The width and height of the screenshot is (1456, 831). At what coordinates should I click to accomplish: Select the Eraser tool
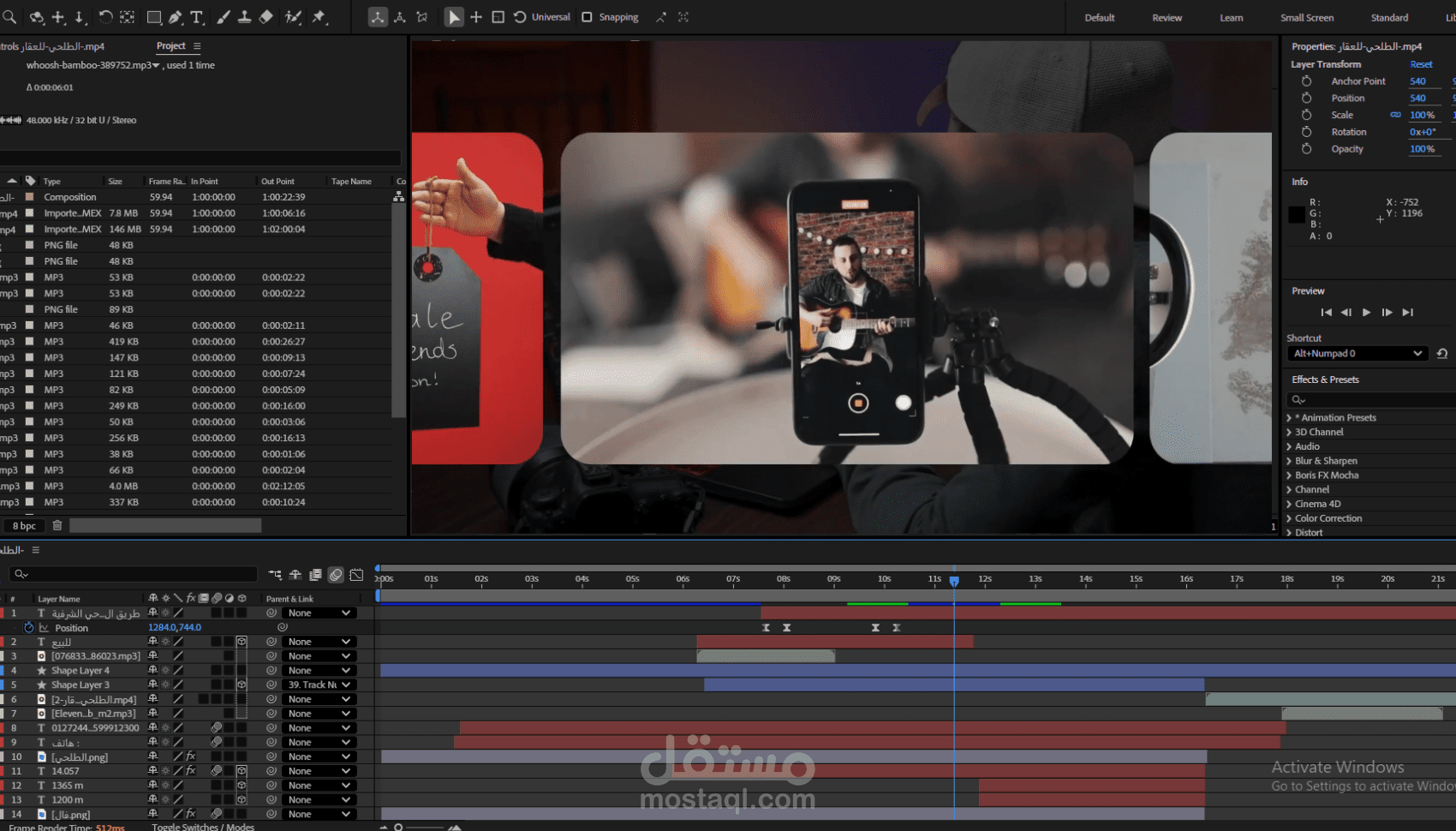pyautogui.click(x=266, y=17)
